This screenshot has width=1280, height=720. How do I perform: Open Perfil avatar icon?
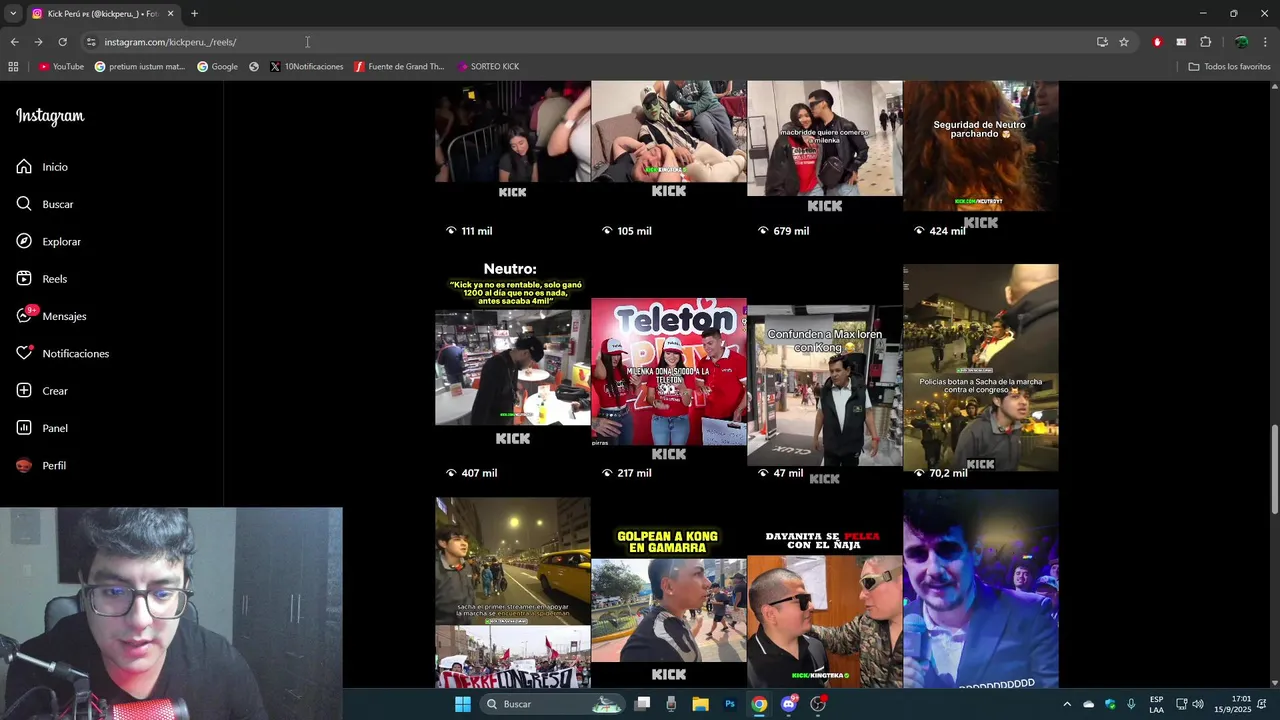[x=24, y=465]
